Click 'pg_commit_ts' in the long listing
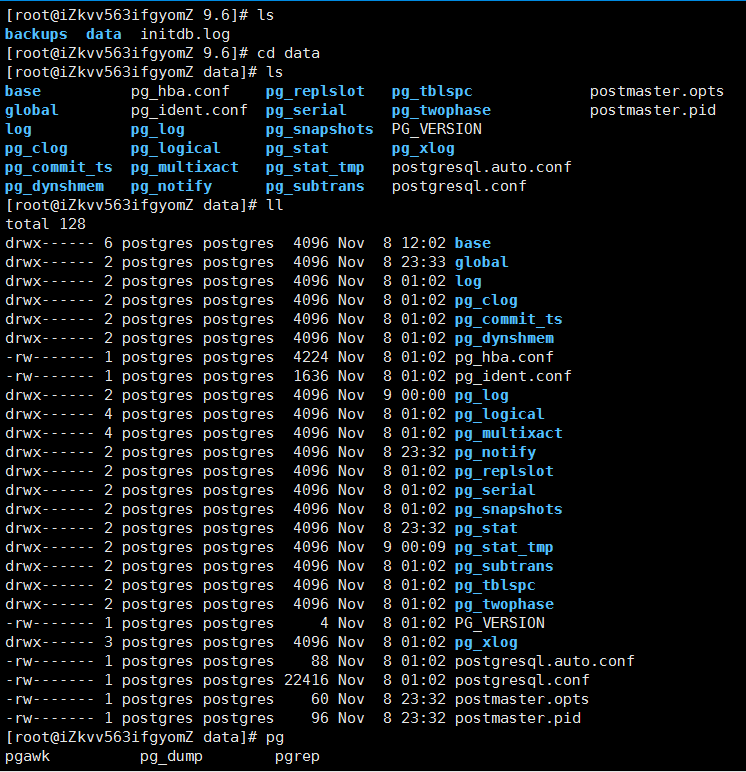The width and height of the screenshot is (746, 772). 509,319
